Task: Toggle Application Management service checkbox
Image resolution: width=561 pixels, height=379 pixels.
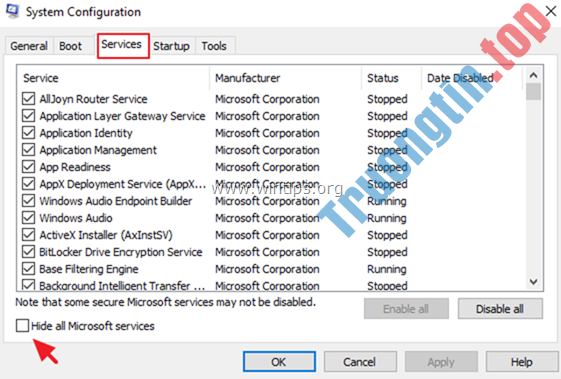Action: (x=29, y=150)
